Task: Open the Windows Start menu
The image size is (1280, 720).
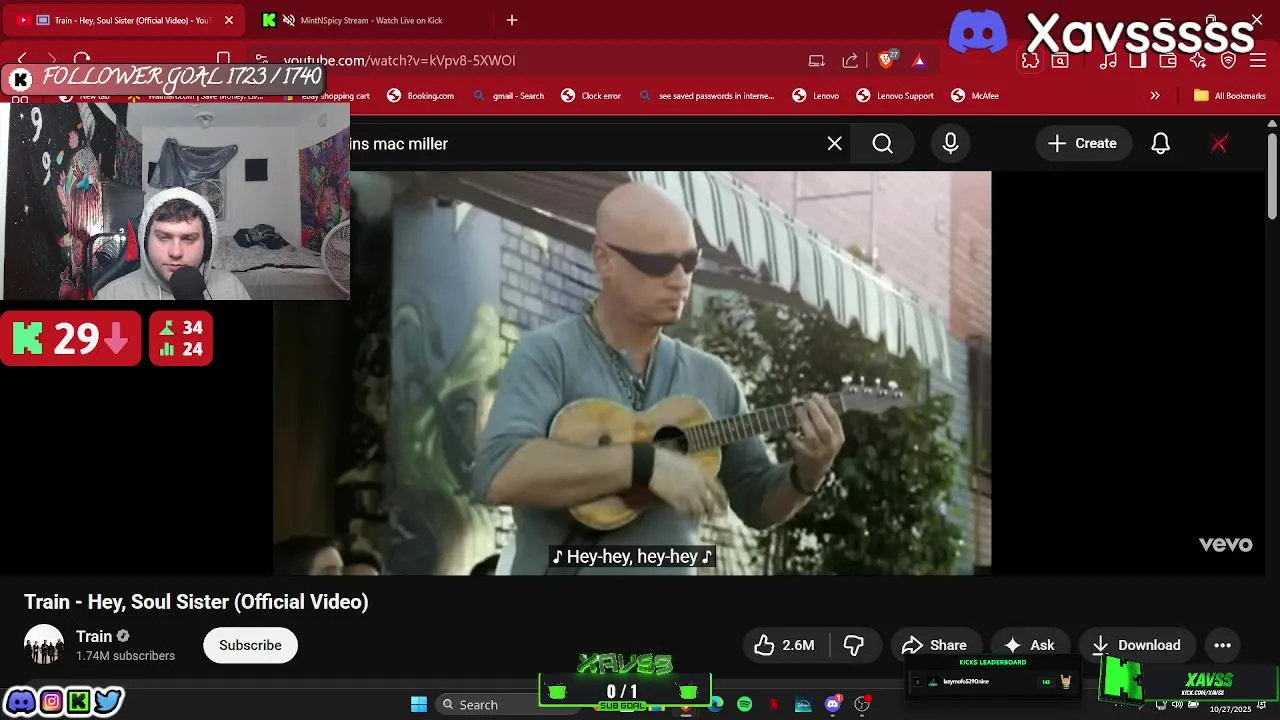Action: pyautogui.click(x=419, y=704)
